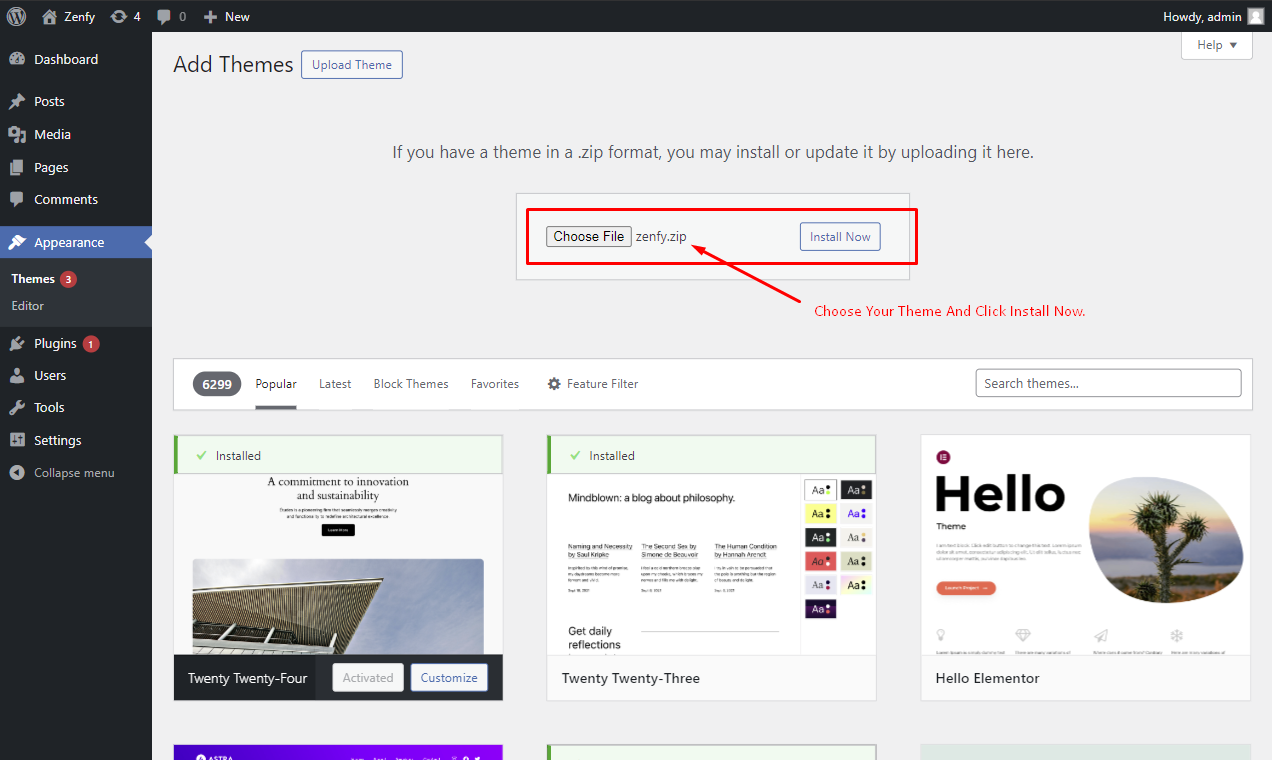Click the Users person icon
This screenshot has height=760, width=1272.
pos(17,375)
